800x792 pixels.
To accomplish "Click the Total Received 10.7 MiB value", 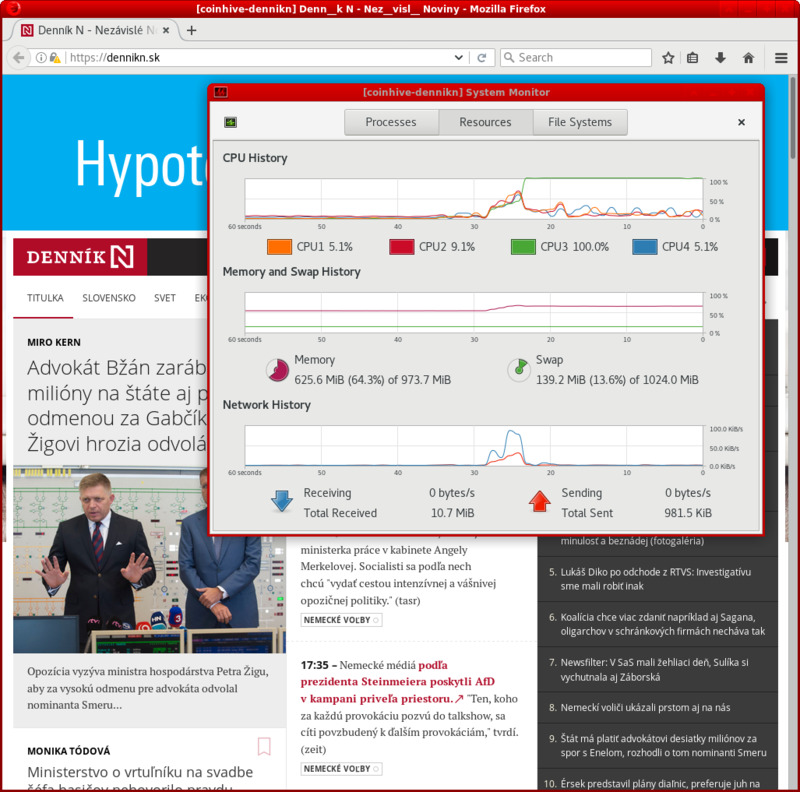I will pos(453,513).
